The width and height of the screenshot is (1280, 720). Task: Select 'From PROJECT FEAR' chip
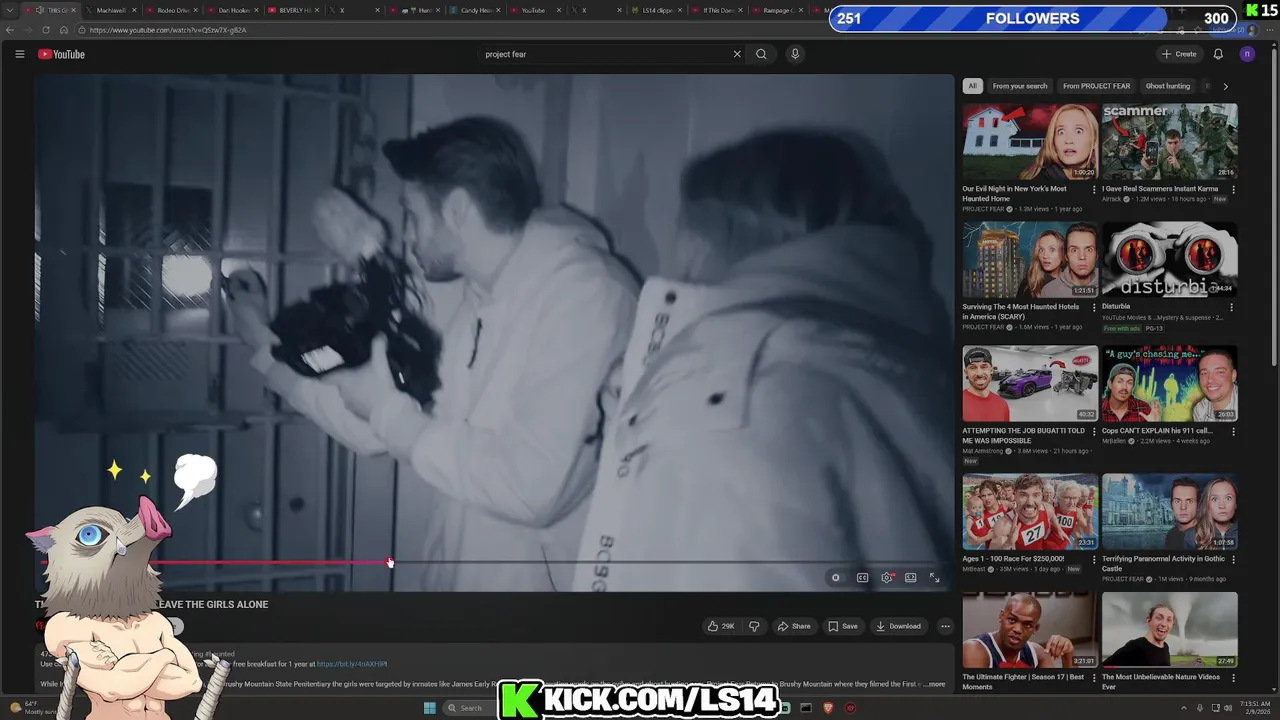1096,86
